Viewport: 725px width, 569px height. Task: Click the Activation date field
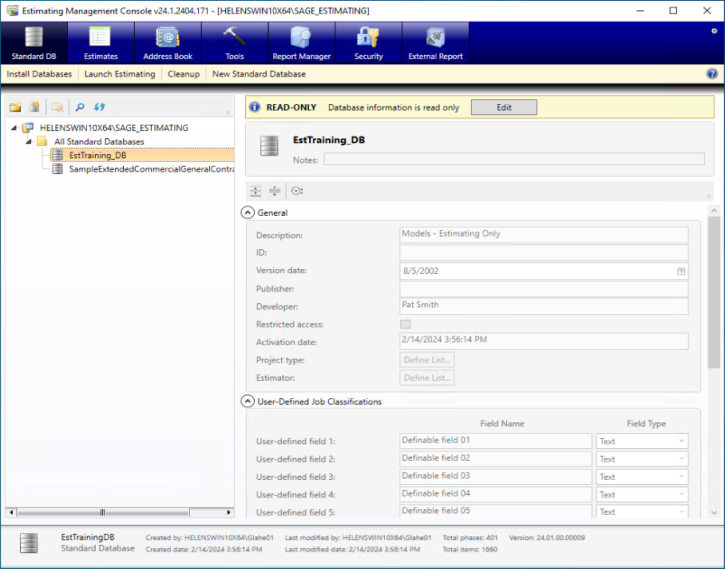click(x=544, y=341)
